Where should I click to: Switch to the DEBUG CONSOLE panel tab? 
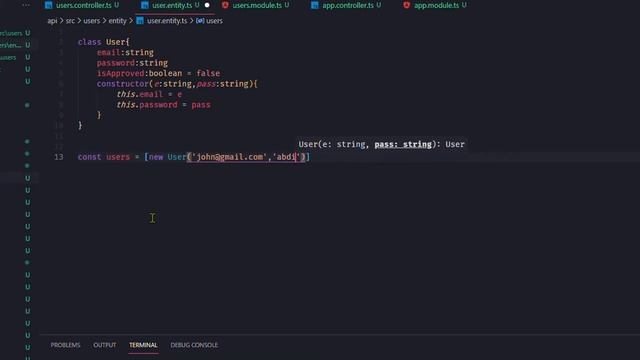point(194,345)
